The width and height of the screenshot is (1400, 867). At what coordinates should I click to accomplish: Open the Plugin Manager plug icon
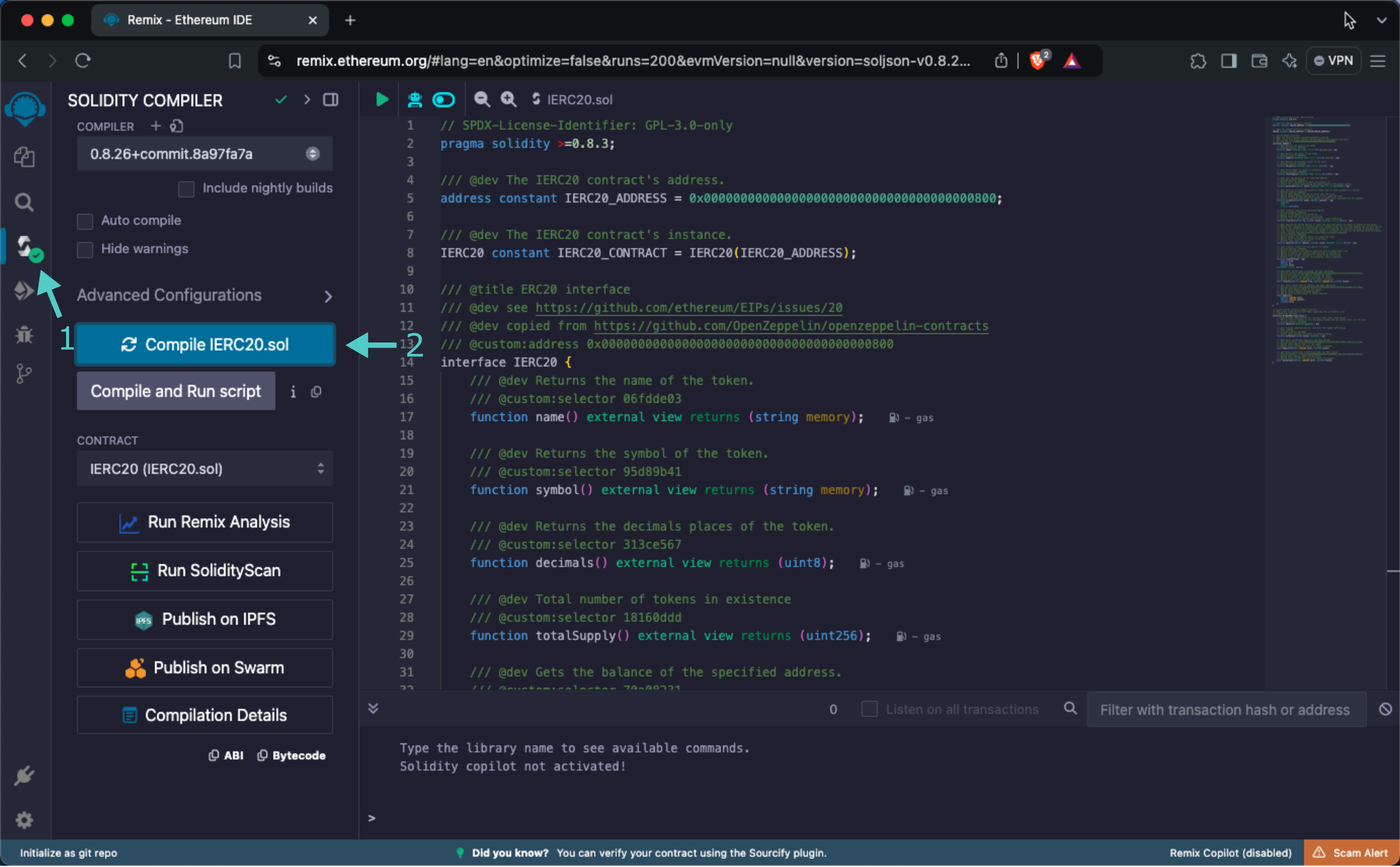click(x=24, y=777)
